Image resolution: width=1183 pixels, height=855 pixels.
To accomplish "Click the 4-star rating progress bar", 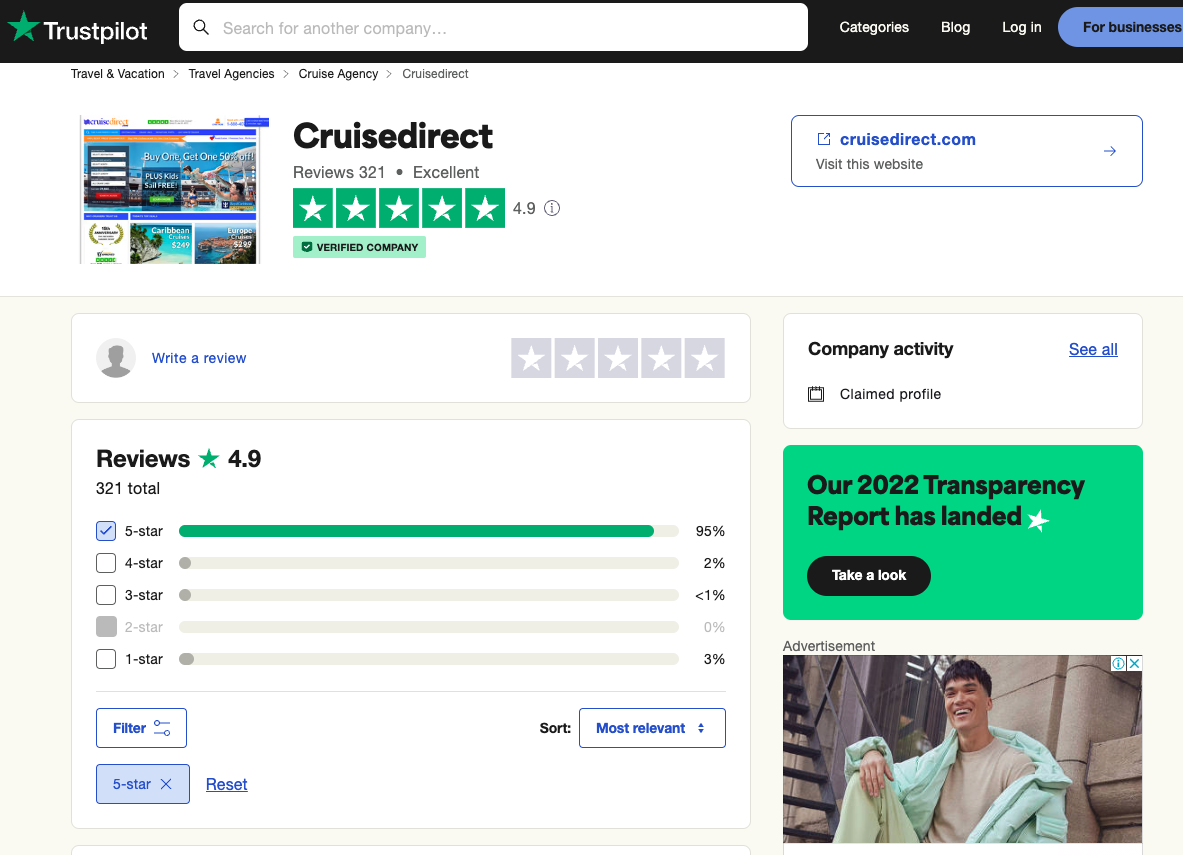I will point(429,563).
